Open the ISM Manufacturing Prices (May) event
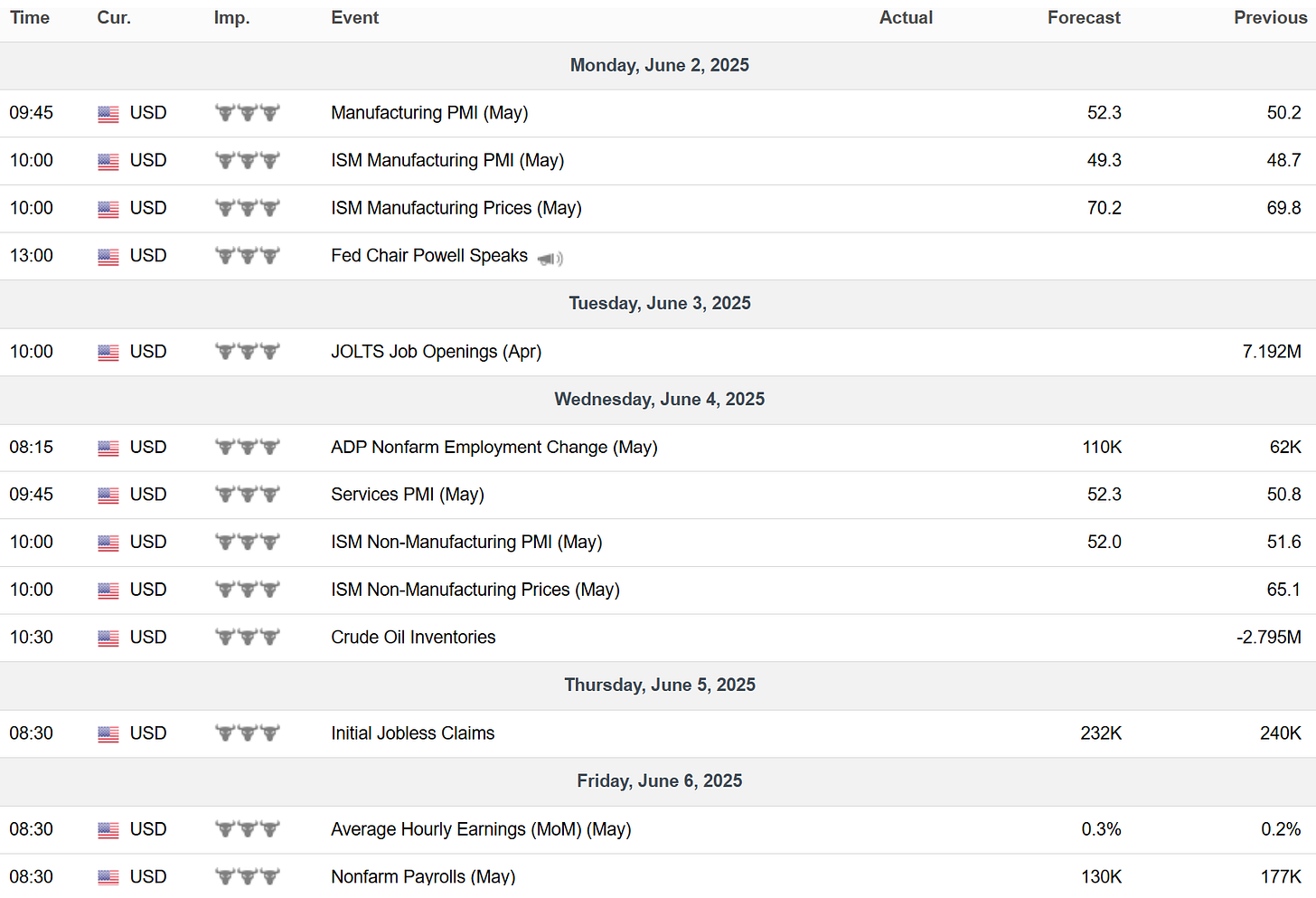 coord(456,209)
